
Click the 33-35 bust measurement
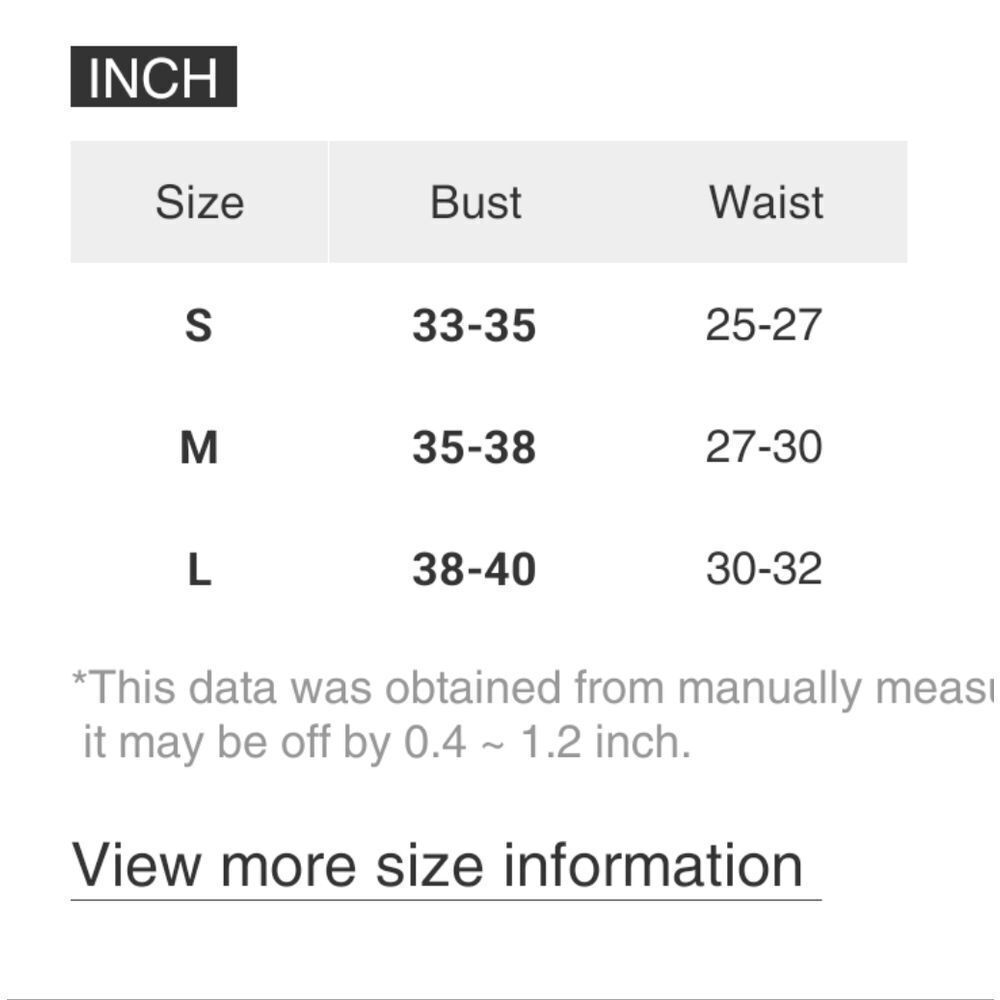[474, 326]
